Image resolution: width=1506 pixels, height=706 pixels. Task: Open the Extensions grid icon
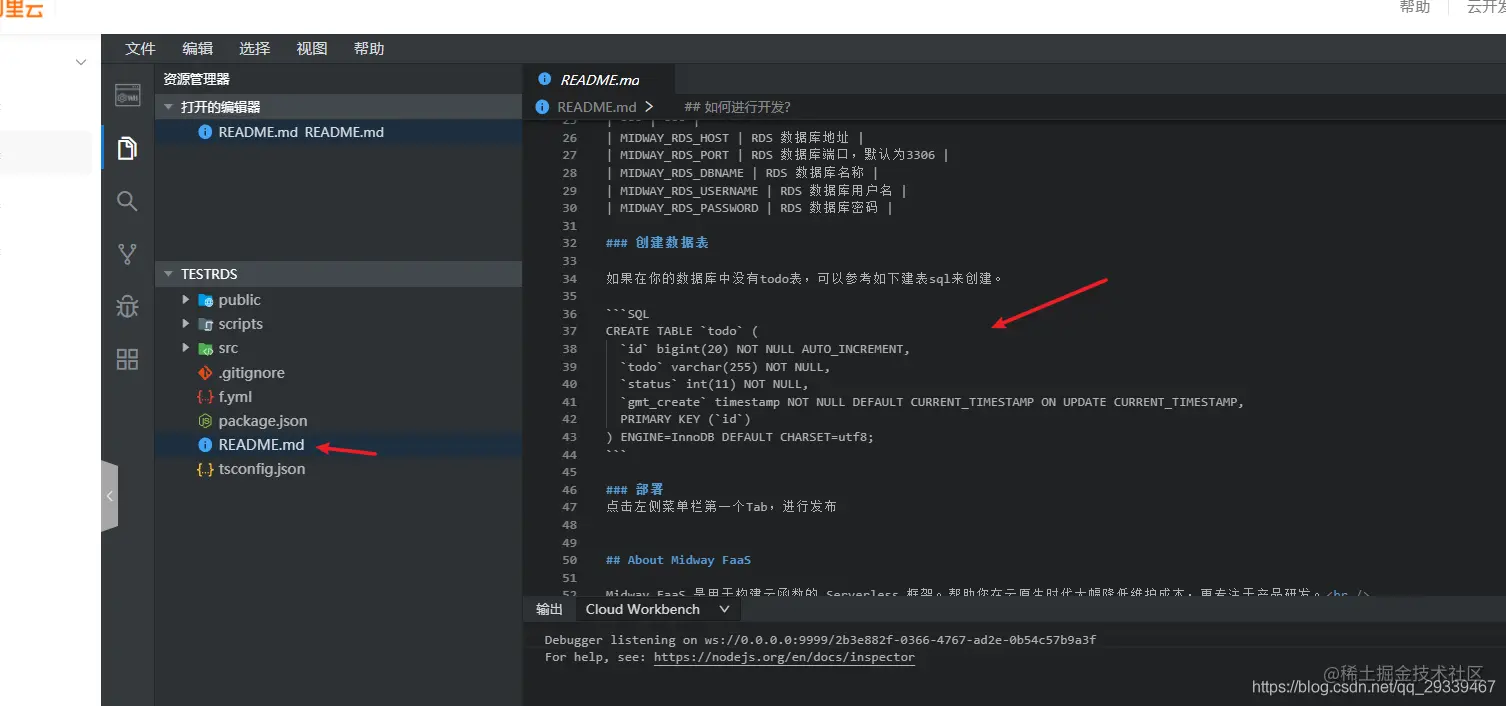point(127,360)
